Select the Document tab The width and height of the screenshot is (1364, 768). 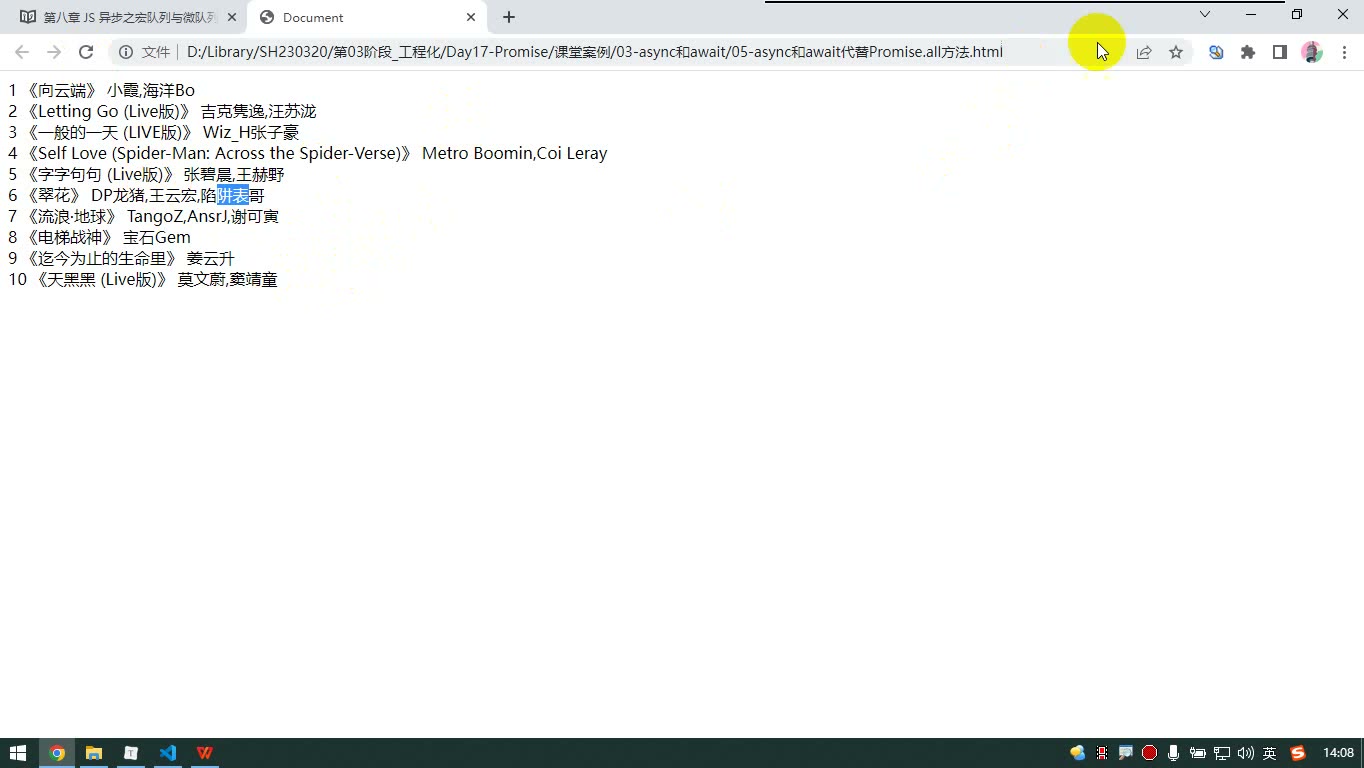tap(366, 17)
